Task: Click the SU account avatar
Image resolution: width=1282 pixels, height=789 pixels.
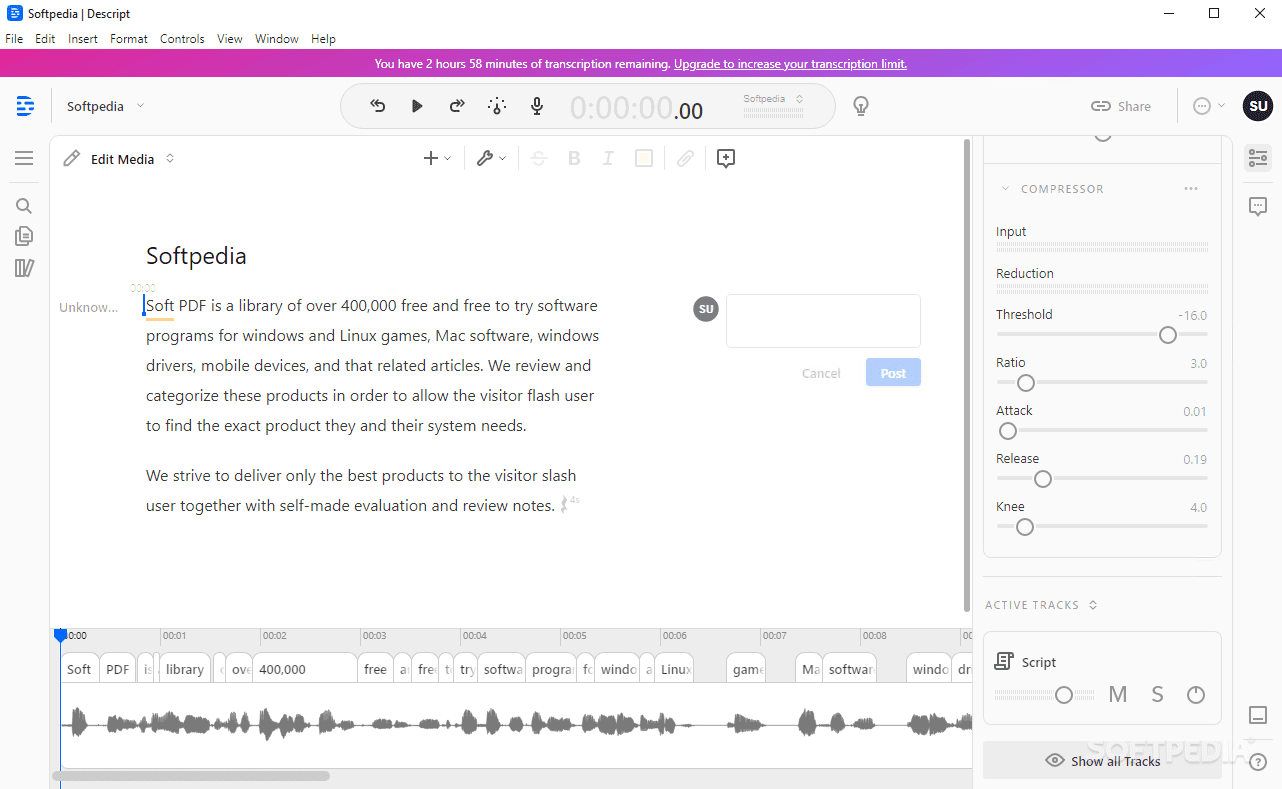Action: 1258,106
